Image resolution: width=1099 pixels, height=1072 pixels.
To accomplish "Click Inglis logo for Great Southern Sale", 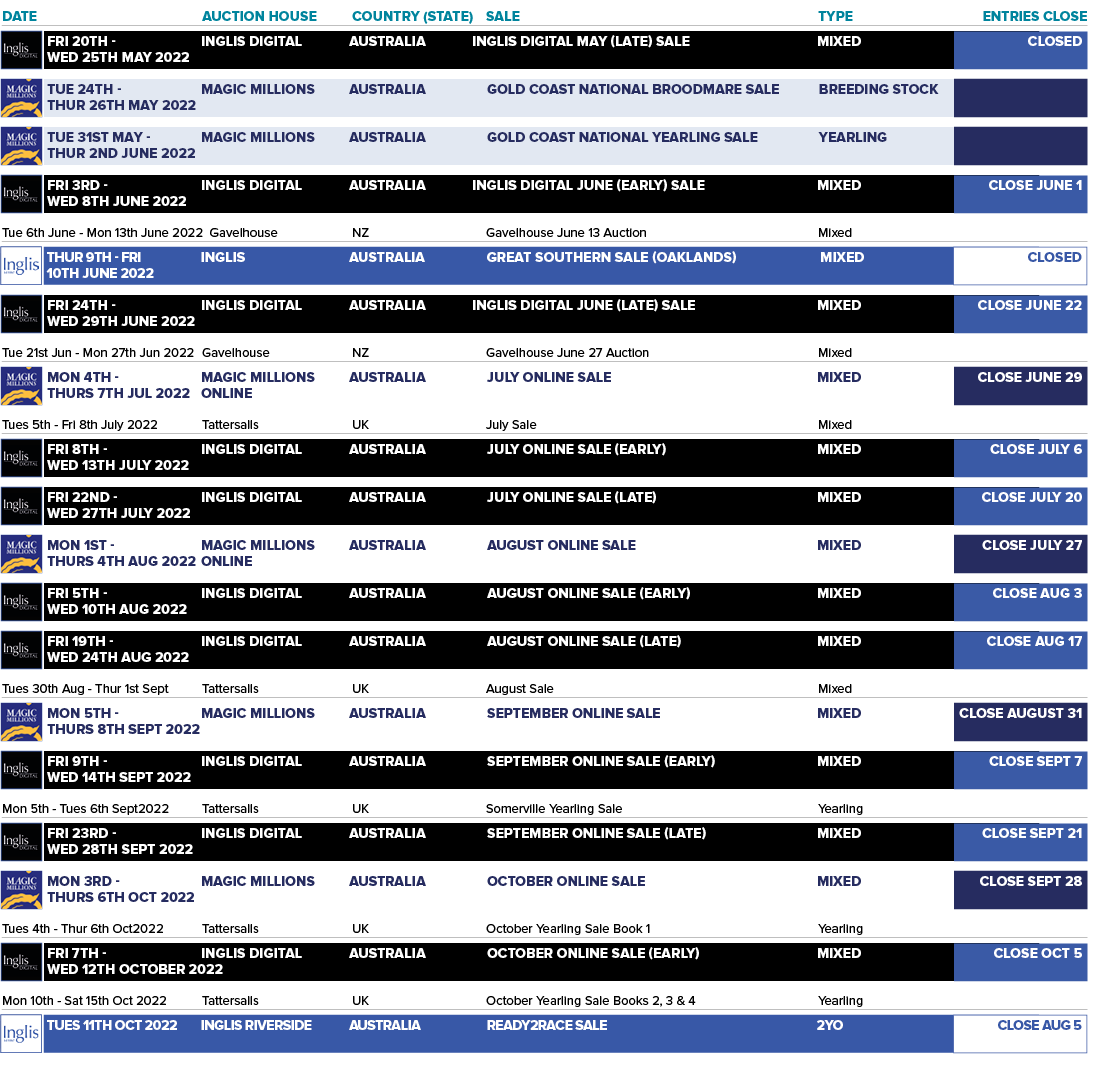I will coord(21,266).
